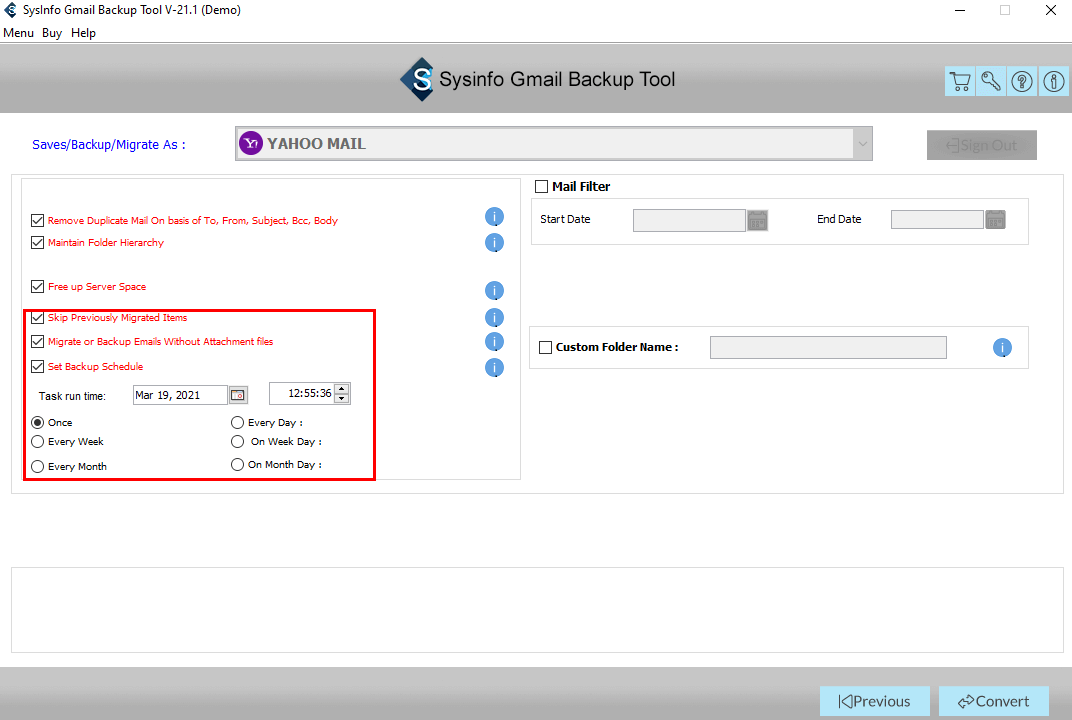Uncheck Remove Duplicate Mail checkbox

pyautogui.click(x=38, y=220)
